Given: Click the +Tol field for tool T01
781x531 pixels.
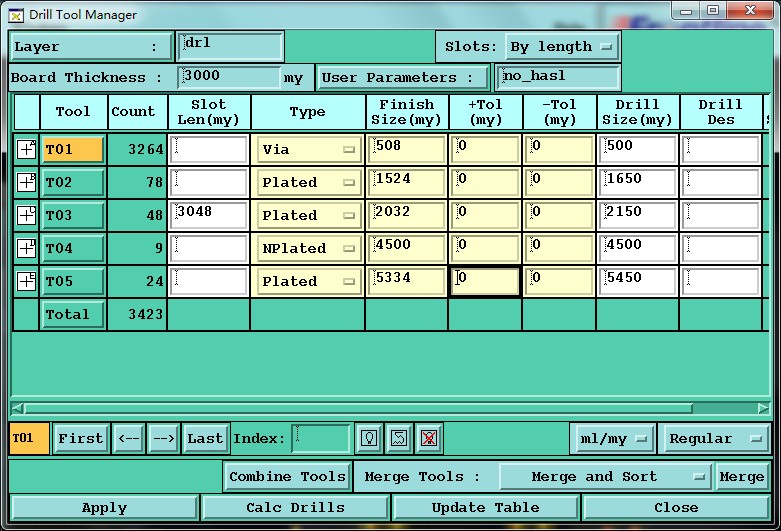Looking at the screenshot, I should [485, 149].
